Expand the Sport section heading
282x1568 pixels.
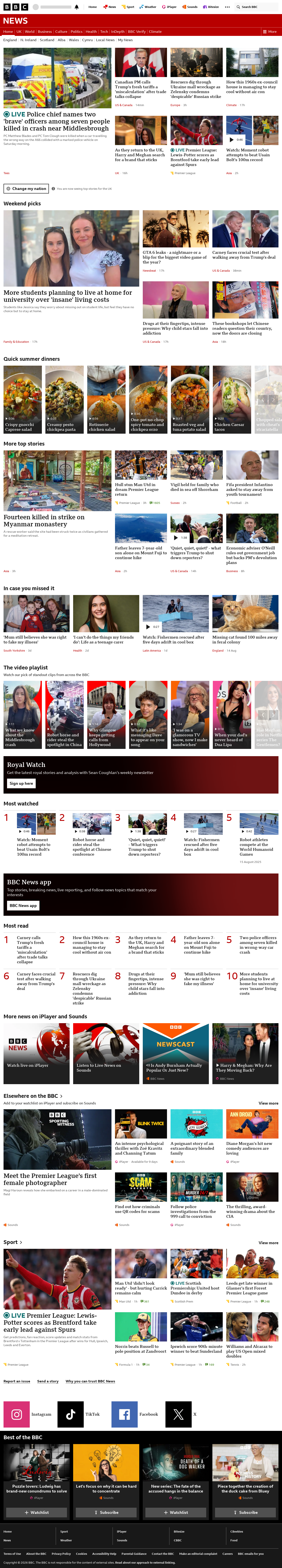coord(13,1242)
